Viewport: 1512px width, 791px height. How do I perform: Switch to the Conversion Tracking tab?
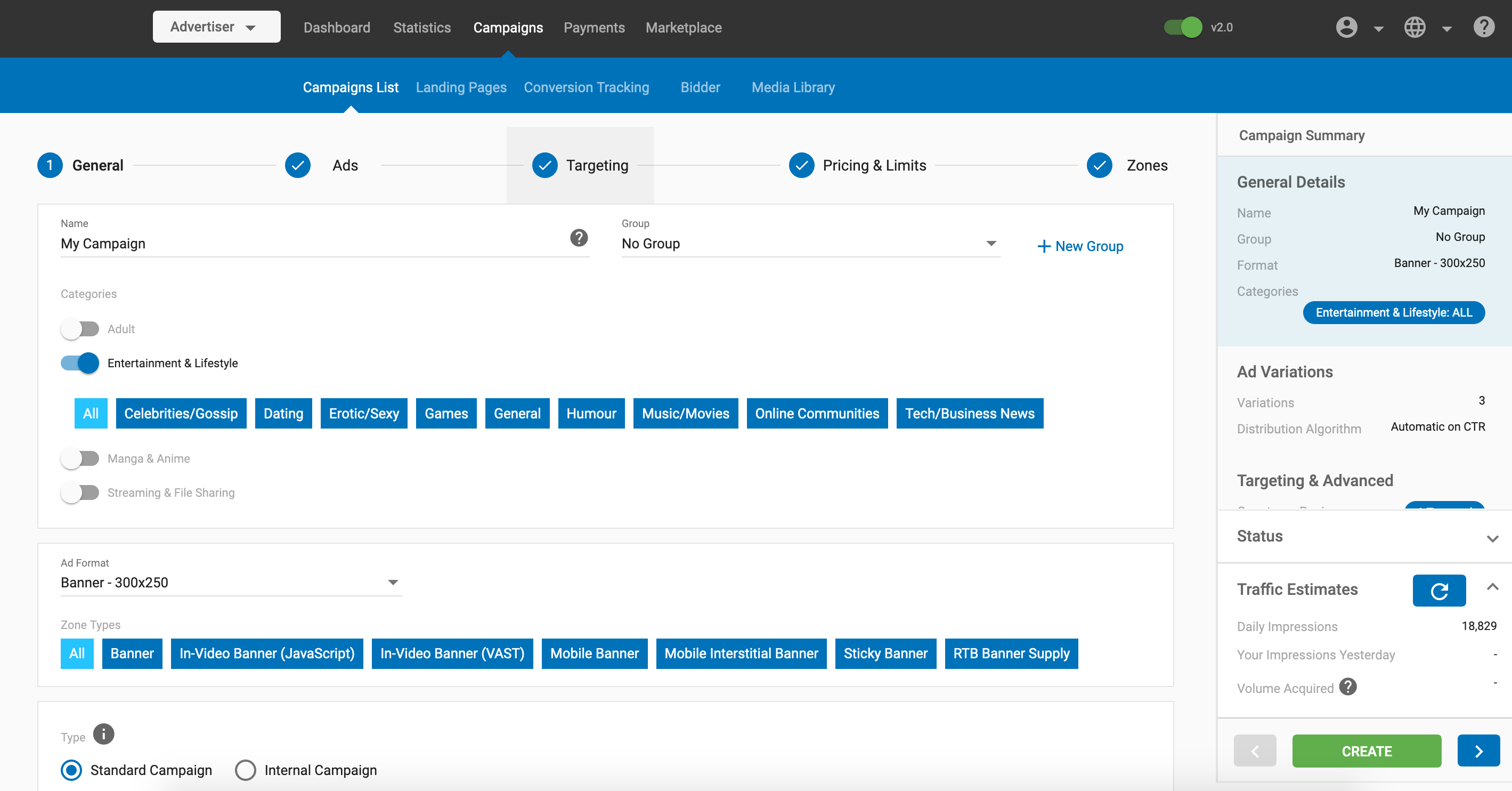coord(586,87)
